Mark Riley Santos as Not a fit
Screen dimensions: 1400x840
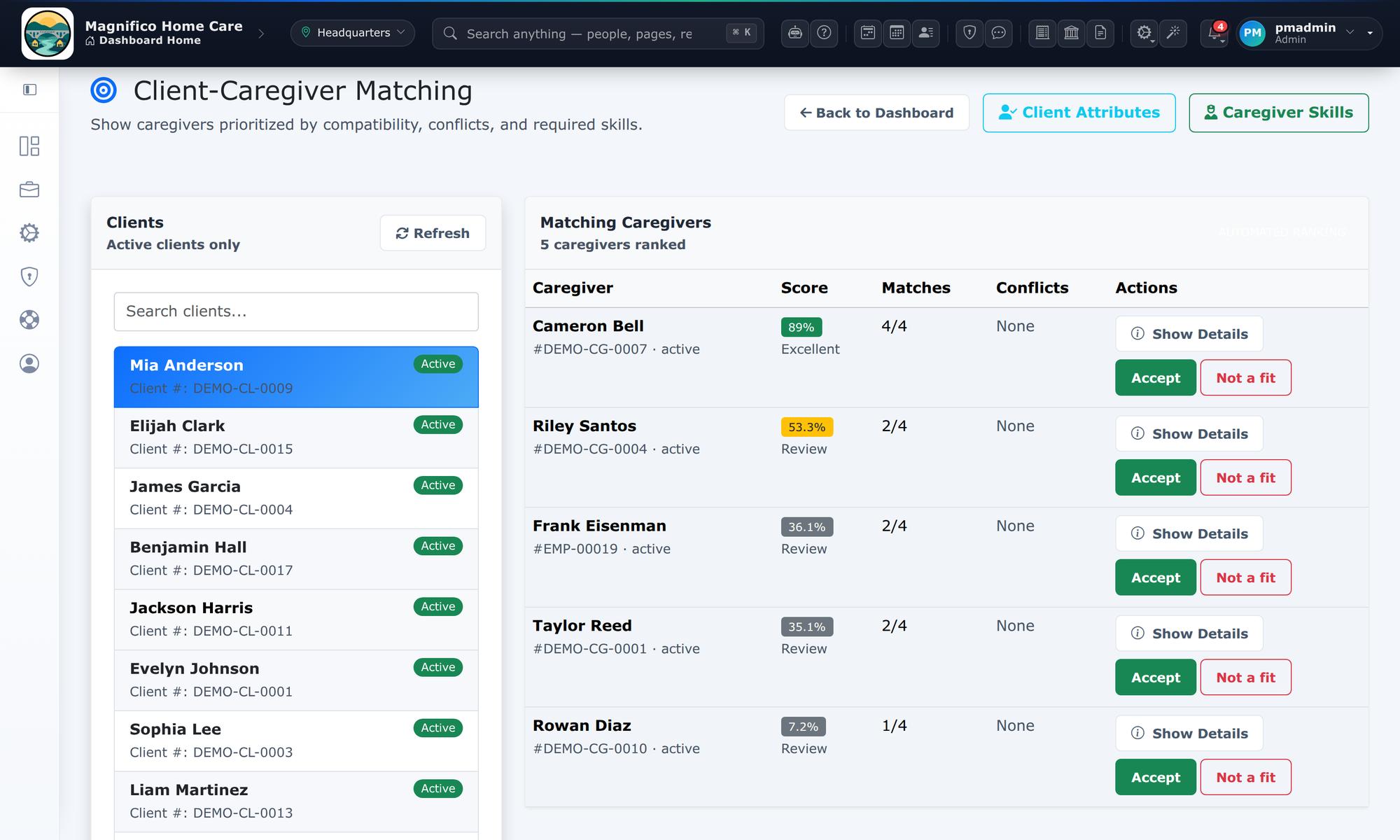point(1245,478)
